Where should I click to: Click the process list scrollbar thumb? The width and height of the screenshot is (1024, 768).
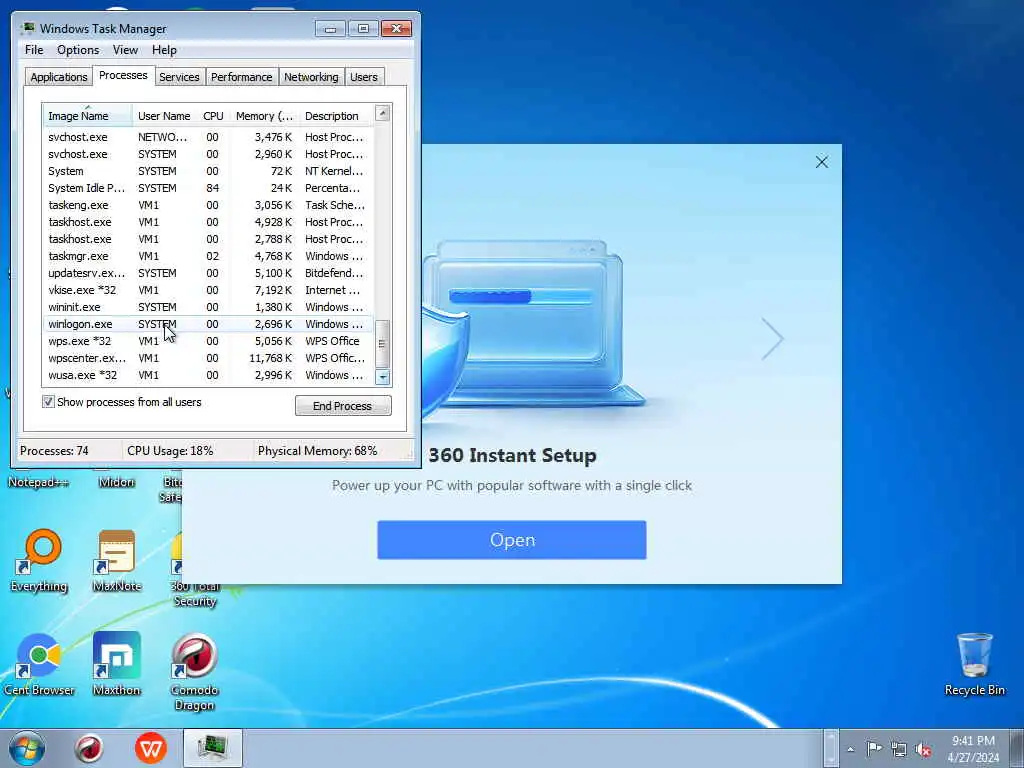coord(383,344)
